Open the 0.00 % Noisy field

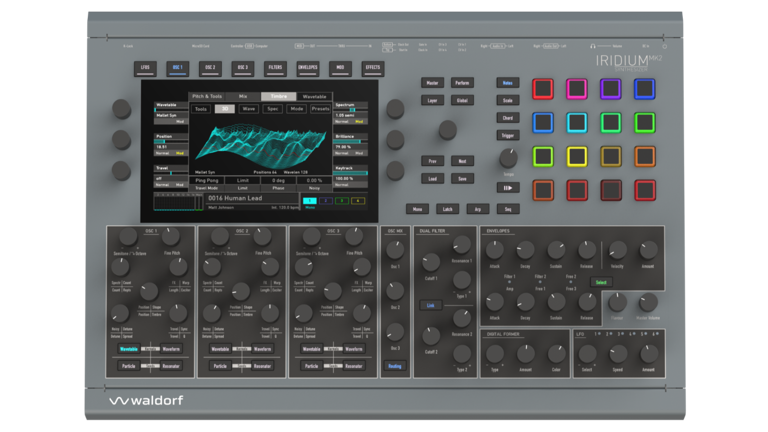(314, 181)
